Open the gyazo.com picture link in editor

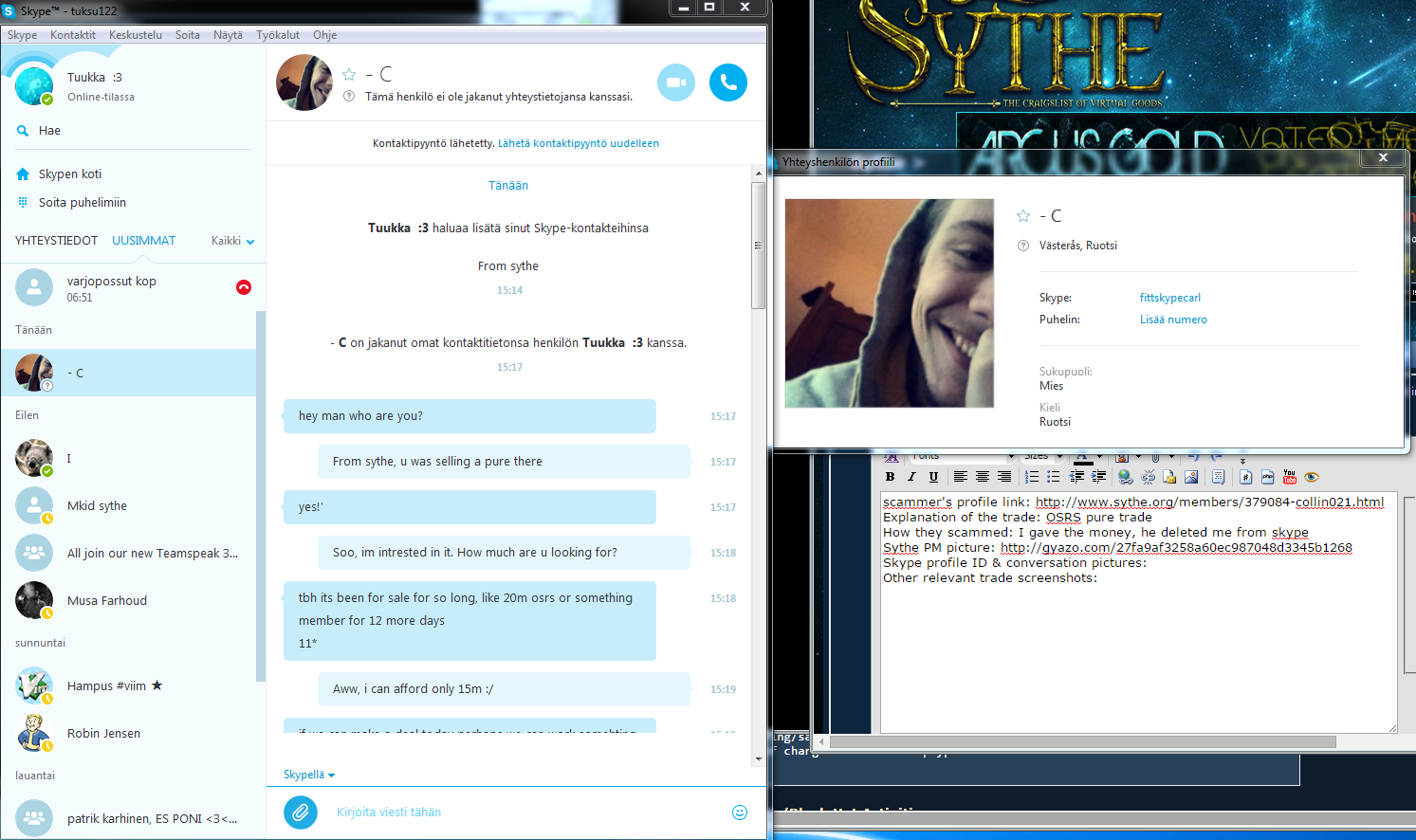(x=1176, y=547)
